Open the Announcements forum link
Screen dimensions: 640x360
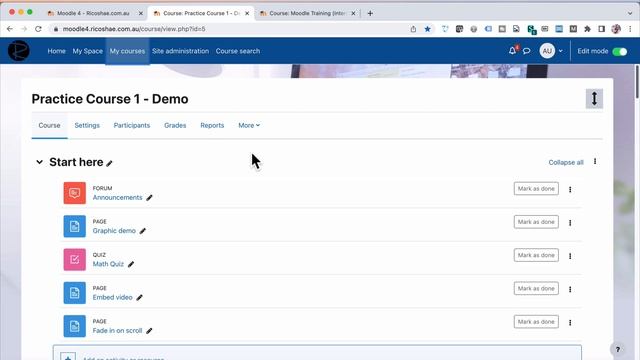(x=118, y=198)
